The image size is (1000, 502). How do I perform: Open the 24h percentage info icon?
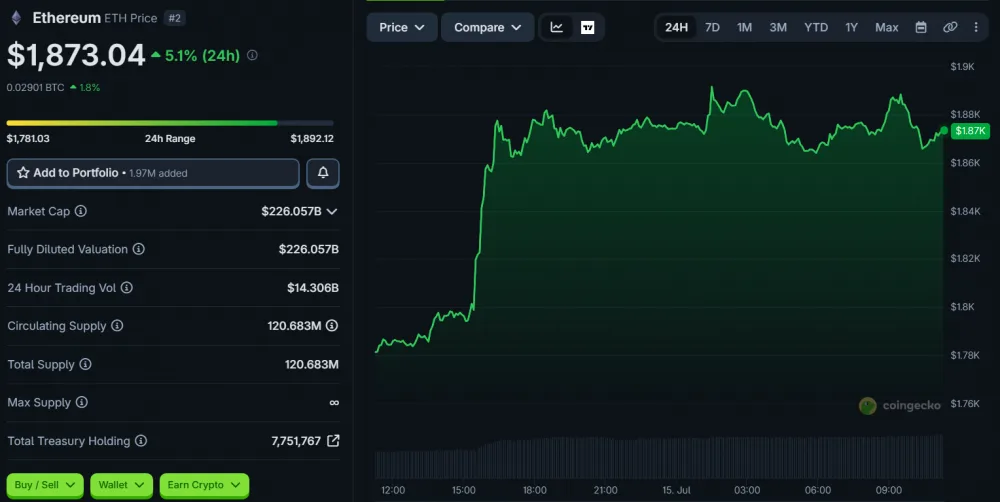pos(253,55)
